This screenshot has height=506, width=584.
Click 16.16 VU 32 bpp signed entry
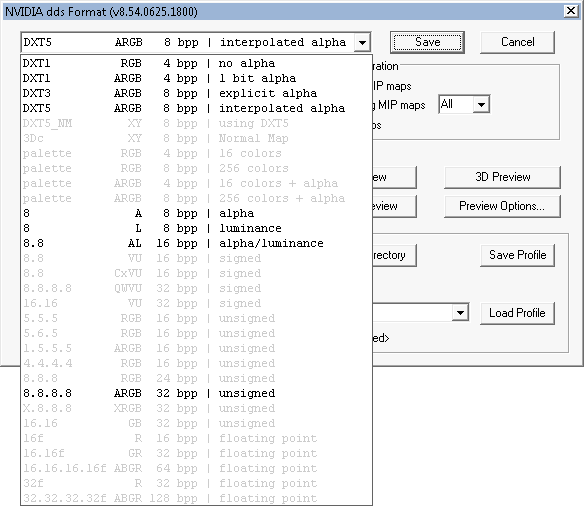click(x=197, y=303)
